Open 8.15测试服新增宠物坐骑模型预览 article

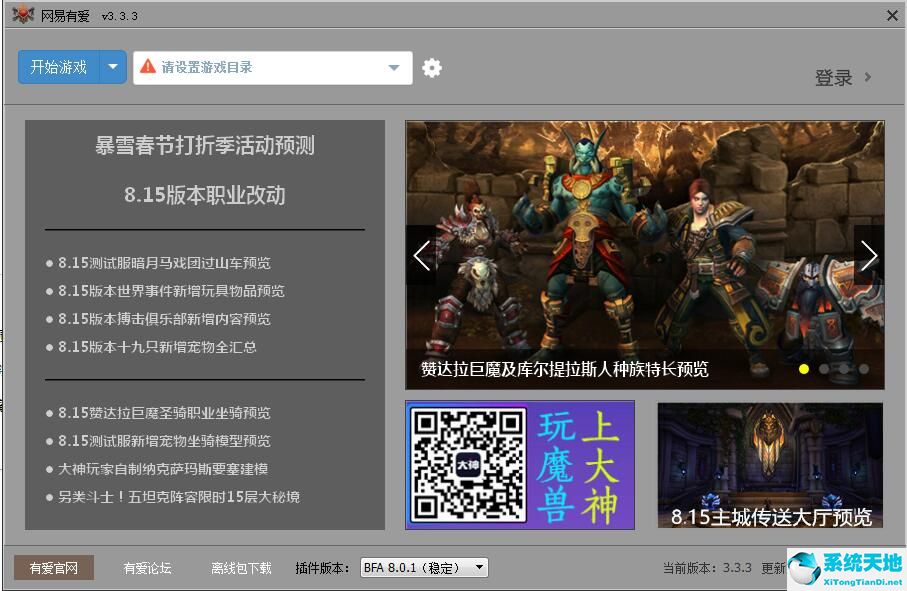[x=164, y=441]
